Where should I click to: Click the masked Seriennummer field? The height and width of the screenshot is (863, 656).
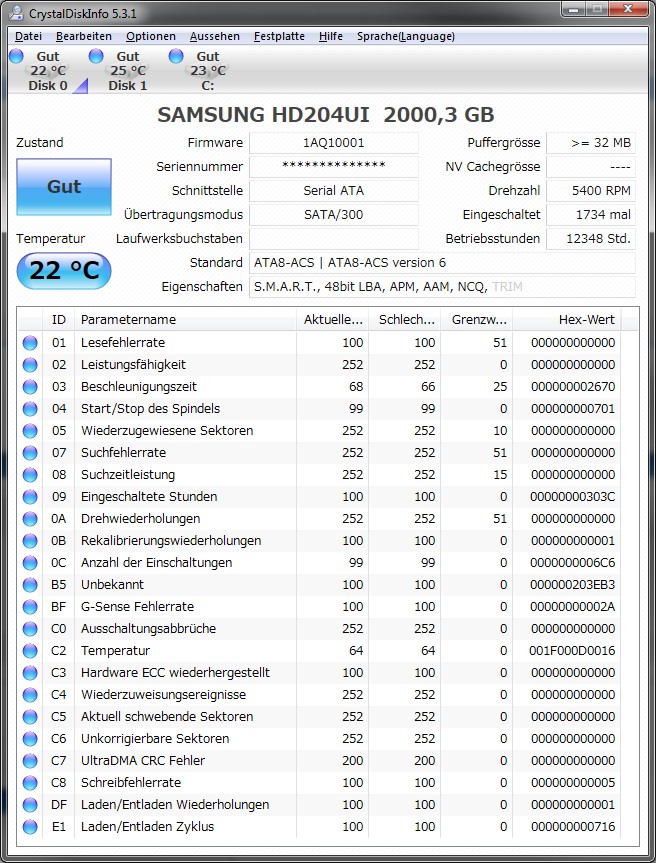coord(334,167)
